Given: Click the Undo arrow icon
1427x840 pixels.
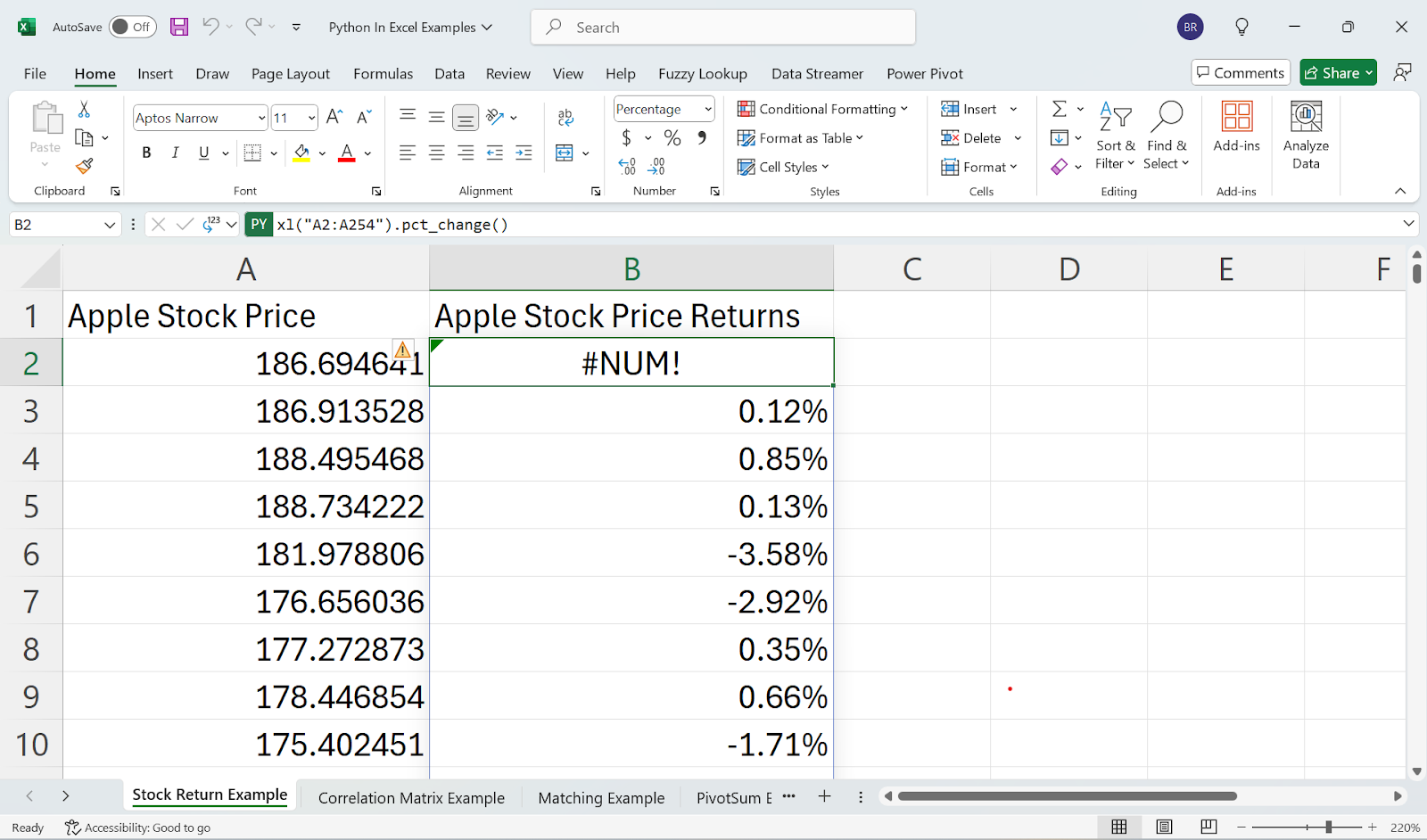Looking at the screenshot, I should (210, 27).
